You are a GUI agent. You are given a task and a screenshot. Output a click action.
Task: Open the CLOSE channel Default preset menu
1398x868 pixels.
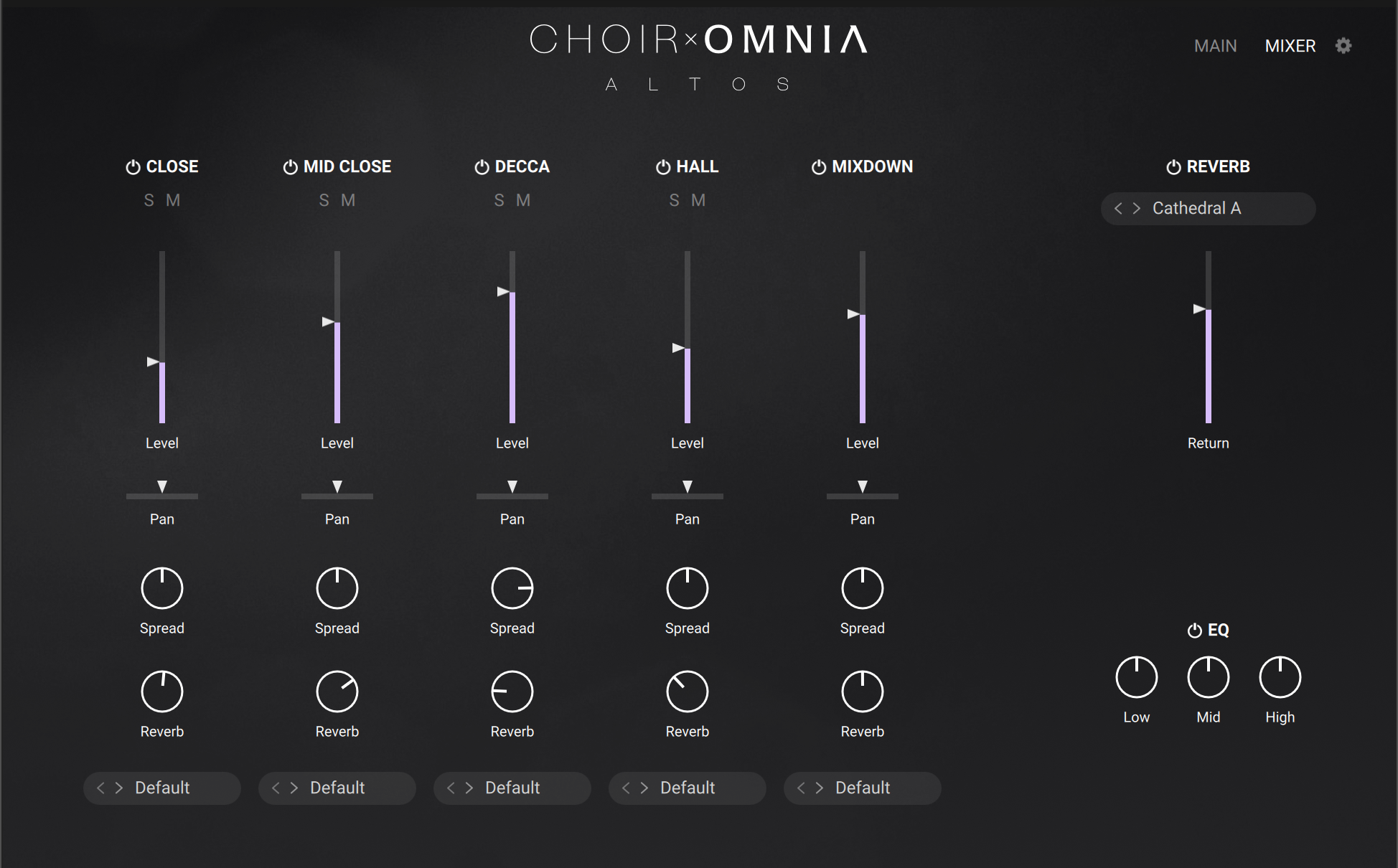tap(163, 788)
